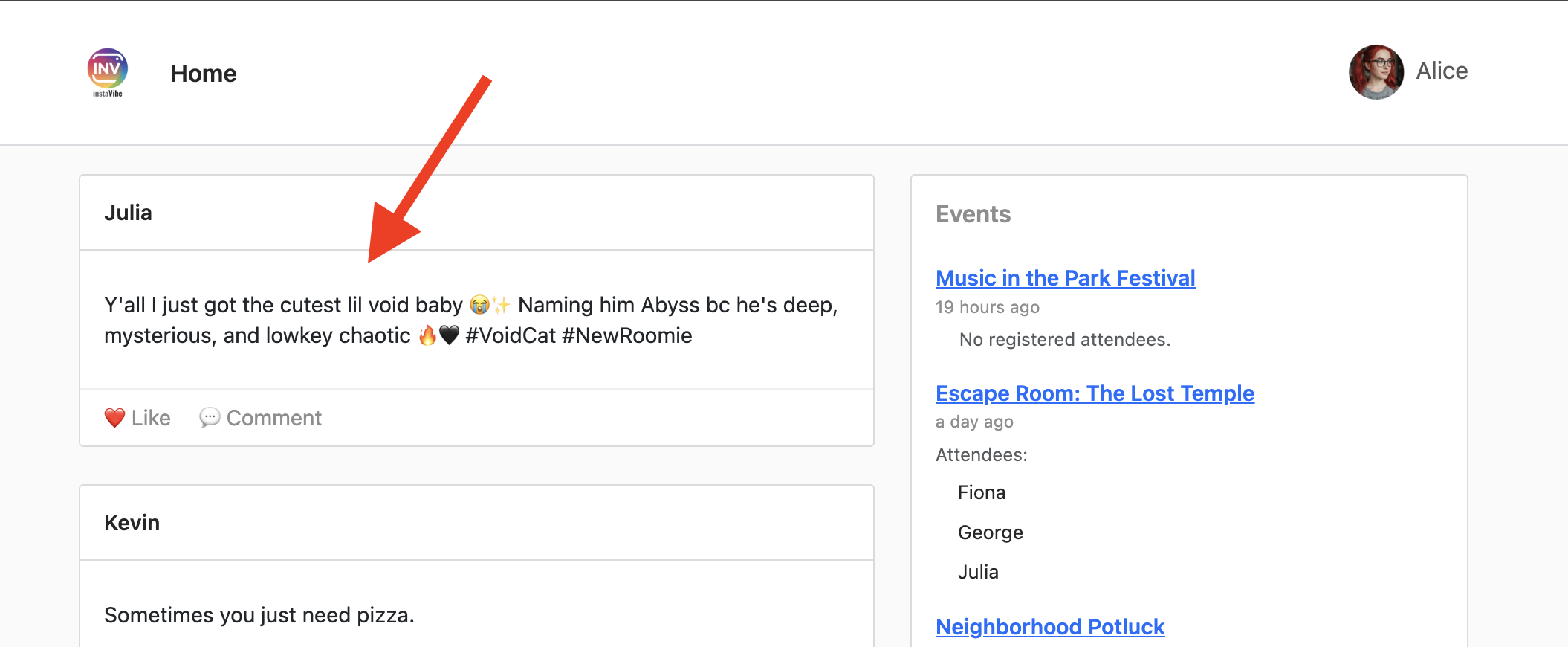Open the Neighborhood Potluck event link
Image resolution: width=1568 pixels, height=647 pixels.
click(x=1049, y=627)
